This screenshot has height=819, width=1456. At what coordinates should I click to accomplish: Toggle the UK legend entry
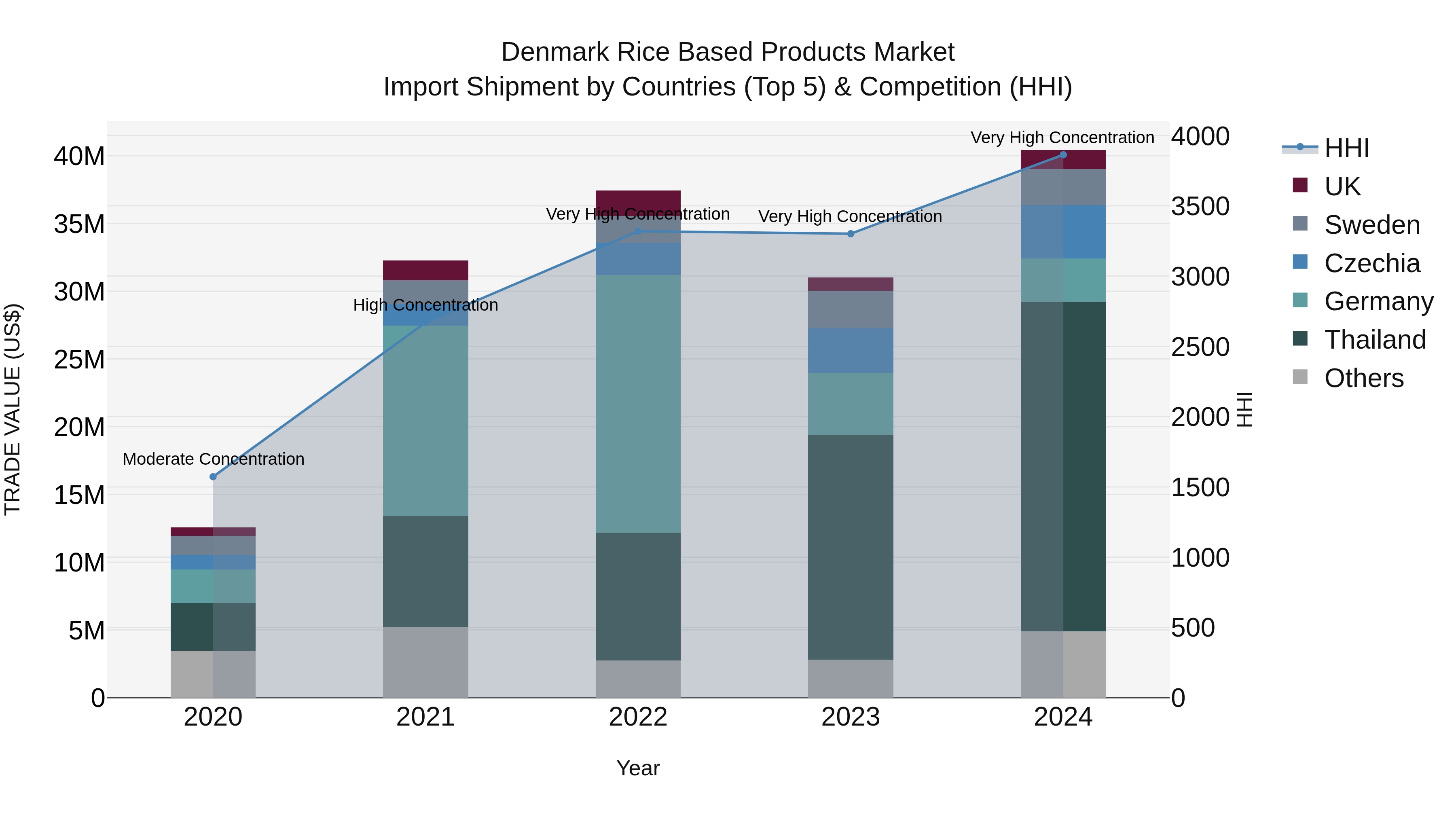[x=1326, y=186]
